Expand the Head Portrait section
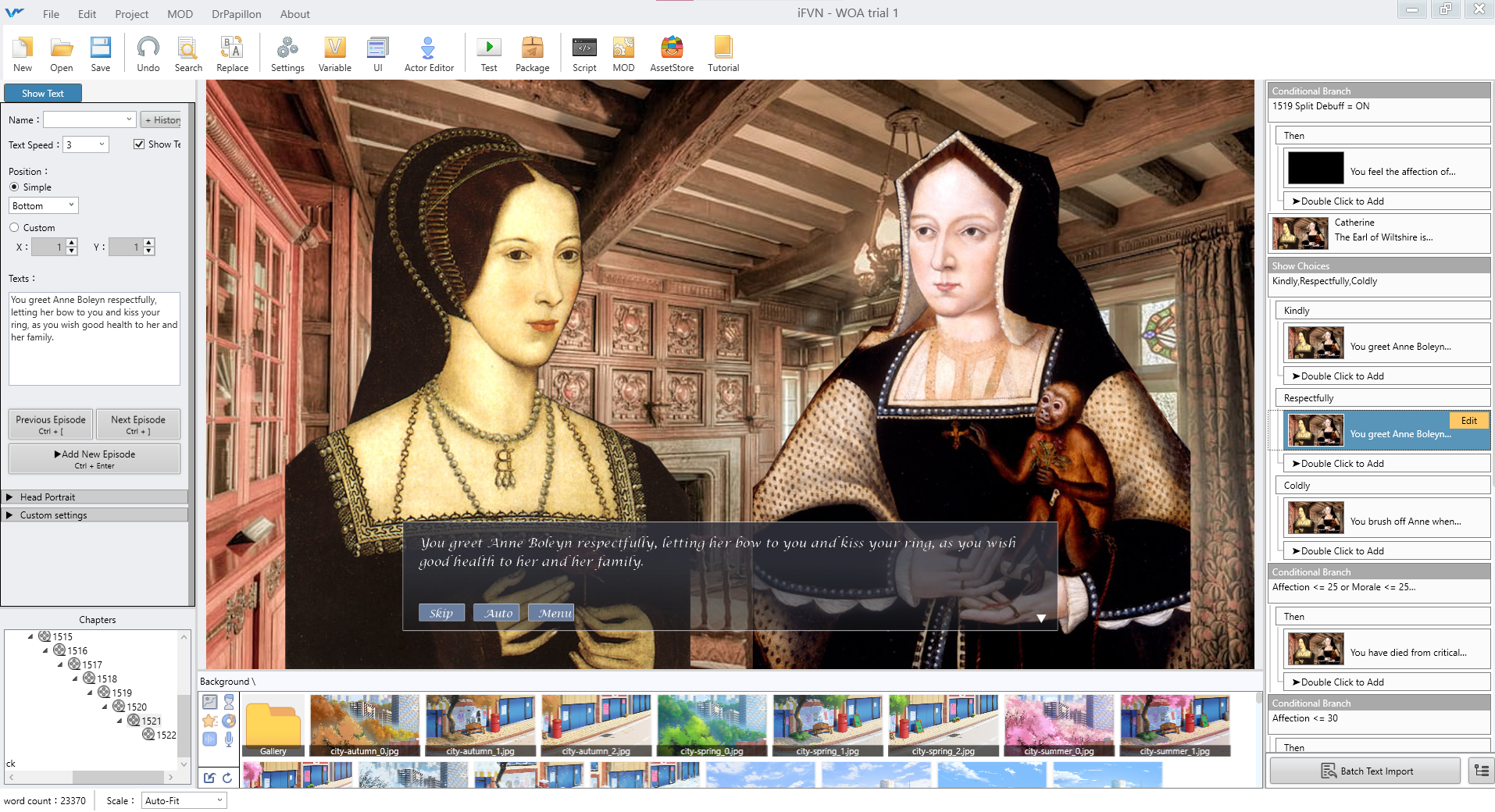Screen dimensions: 1495x812 tap(95, 497)
